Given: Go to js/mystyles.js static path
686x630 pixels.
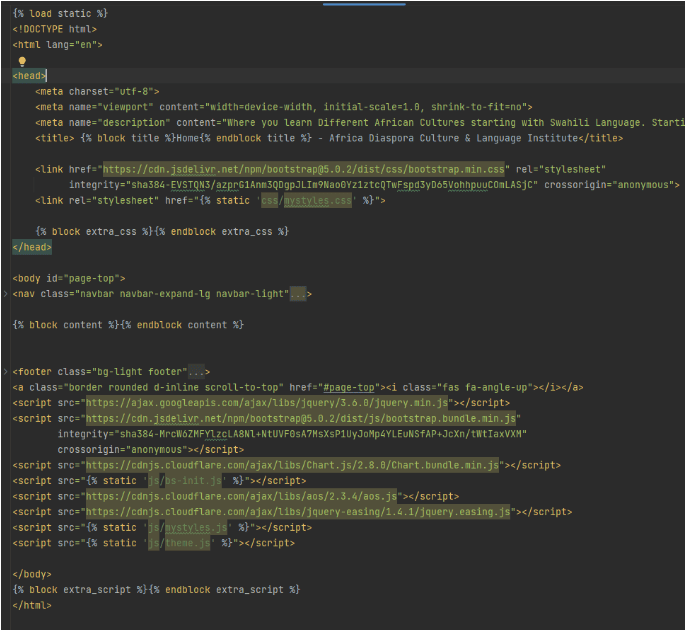Looking at the screenshot, I should pyautogui.click(x=187, y=528).
